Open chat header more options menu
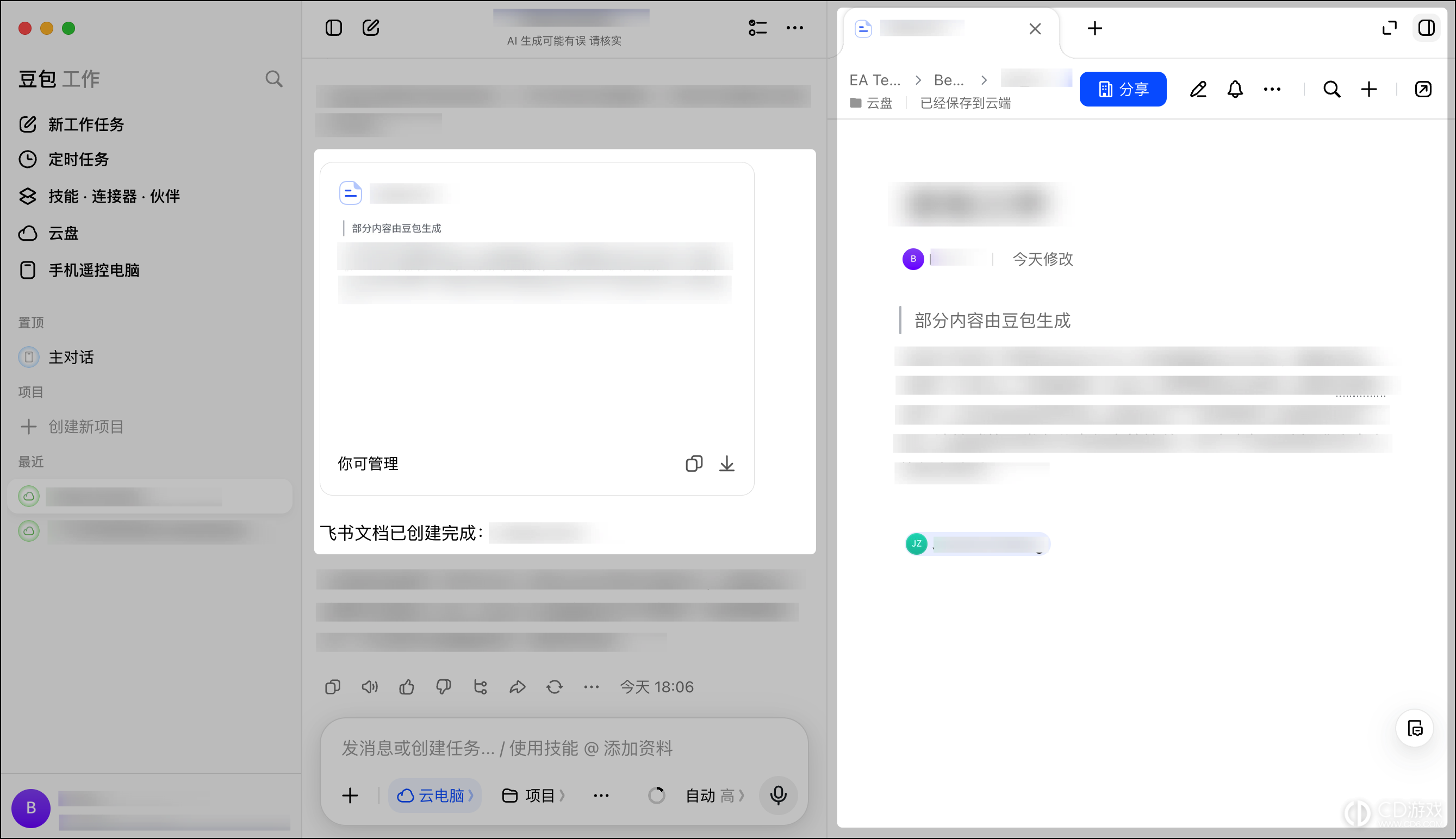The height and width of the screenshot is (839, 1456). (x=794, y=28)
